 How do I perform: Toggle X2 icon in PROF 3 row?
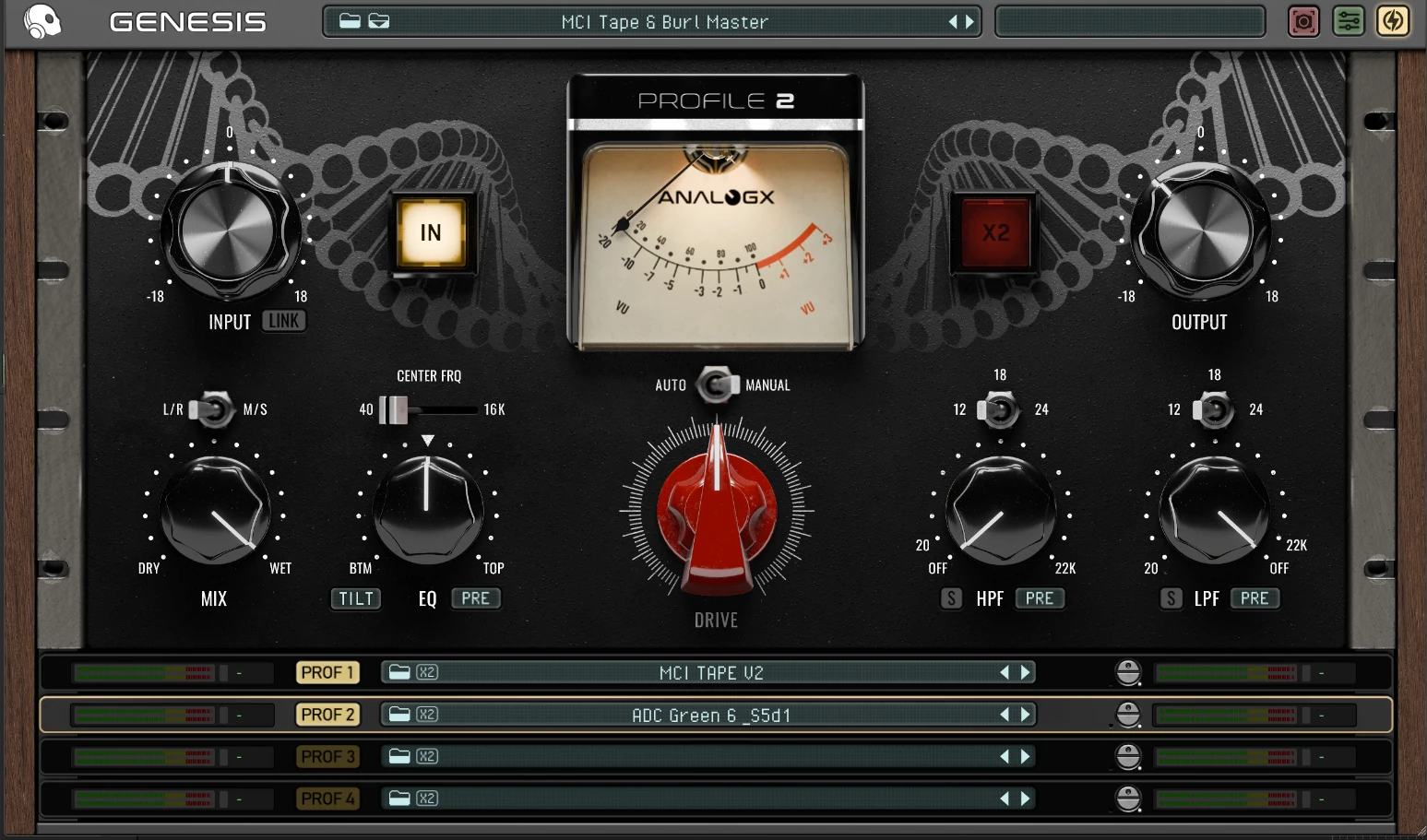coord(426,756)
